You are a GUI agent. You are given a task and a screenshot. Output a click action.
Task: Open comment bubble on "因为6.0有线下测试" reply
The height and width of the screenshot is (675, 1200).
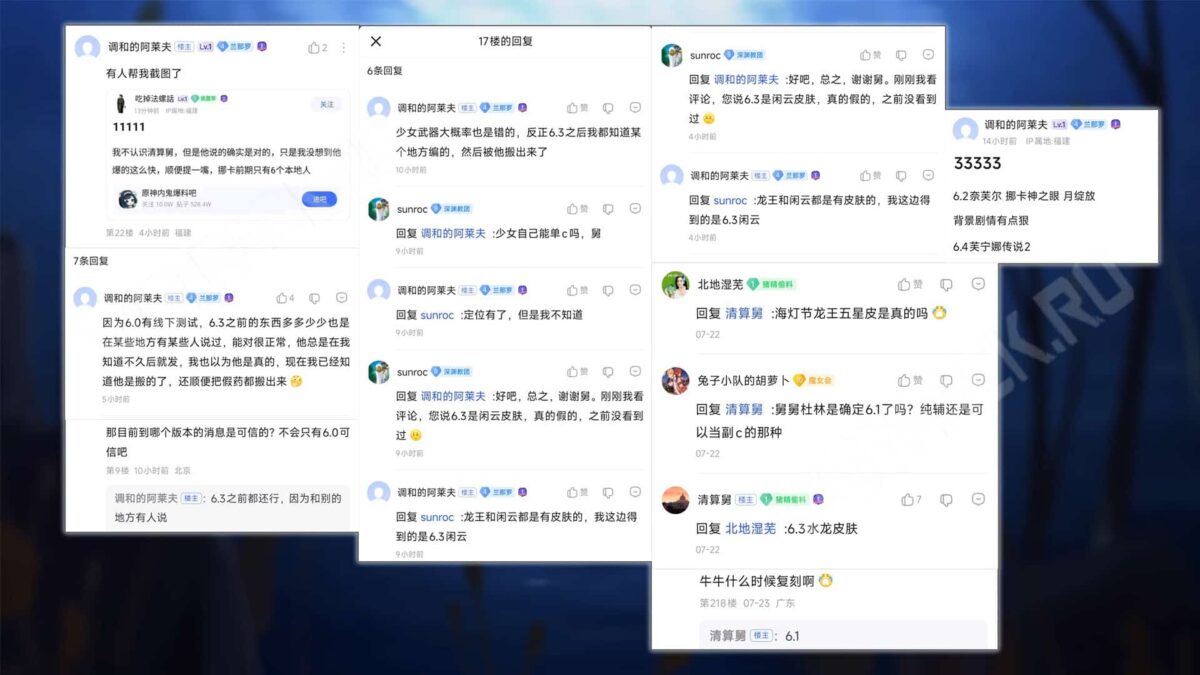point(342,298)
